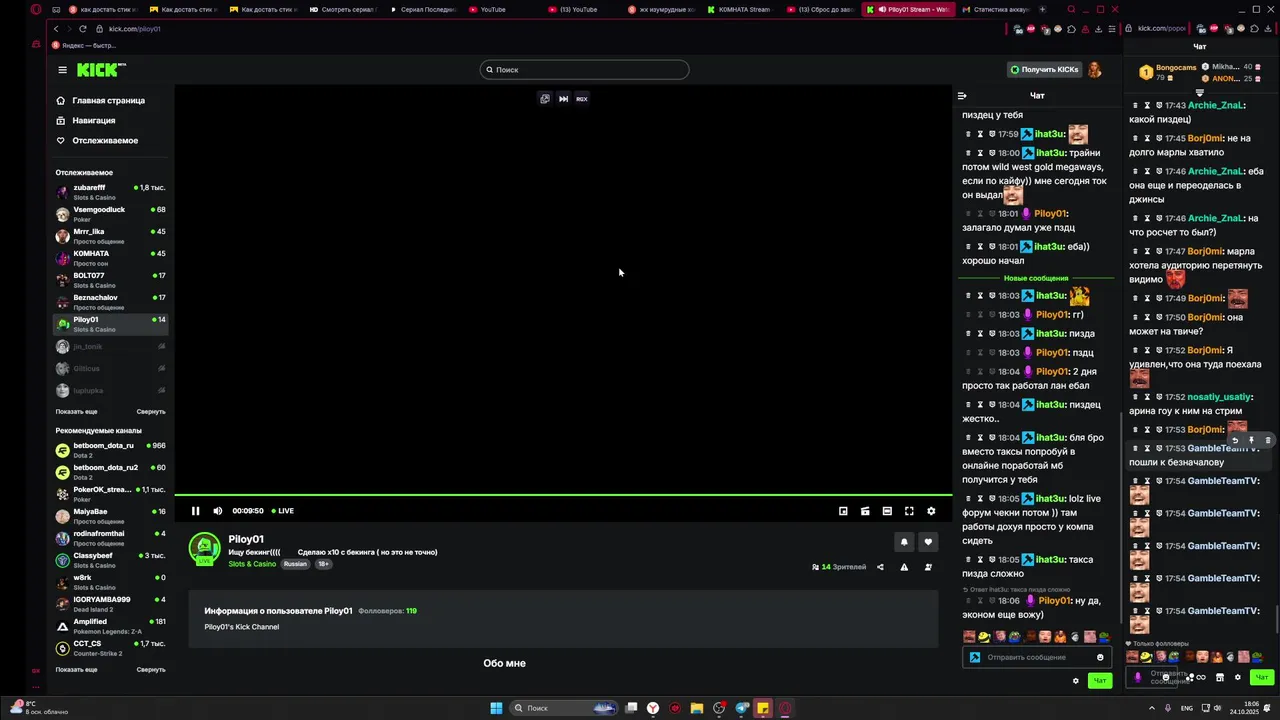Reload the current page
Image resolution: width=1280 pixels, height=720 pixels.
82,29
